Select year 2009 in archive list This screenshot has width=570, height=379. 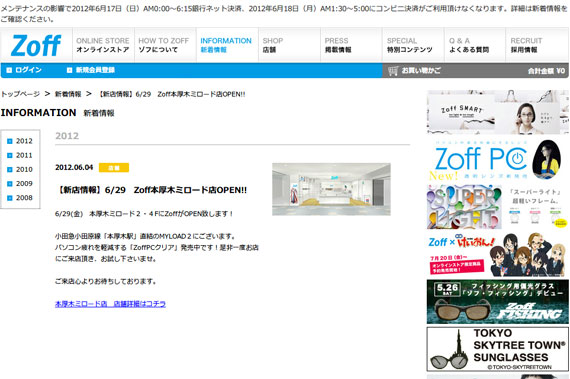pos(24,184)
